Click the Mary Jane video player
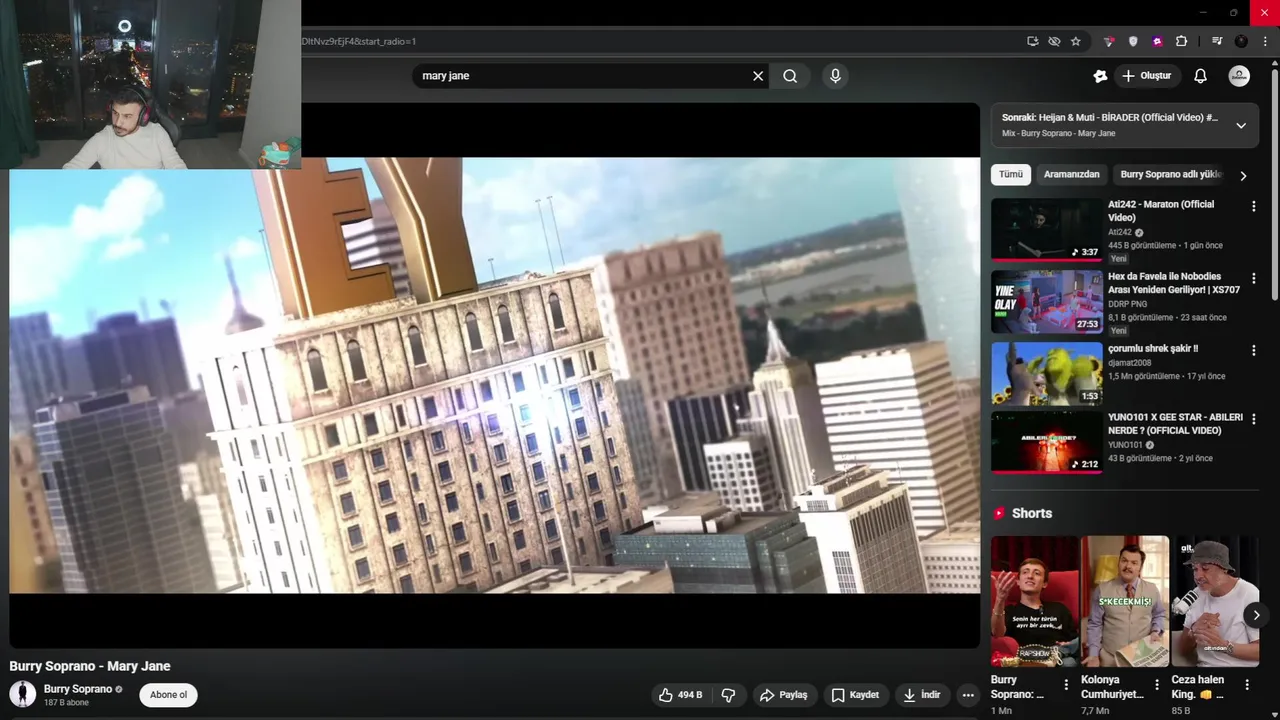Screen dimensions: 1280x720 coord(495,375)
